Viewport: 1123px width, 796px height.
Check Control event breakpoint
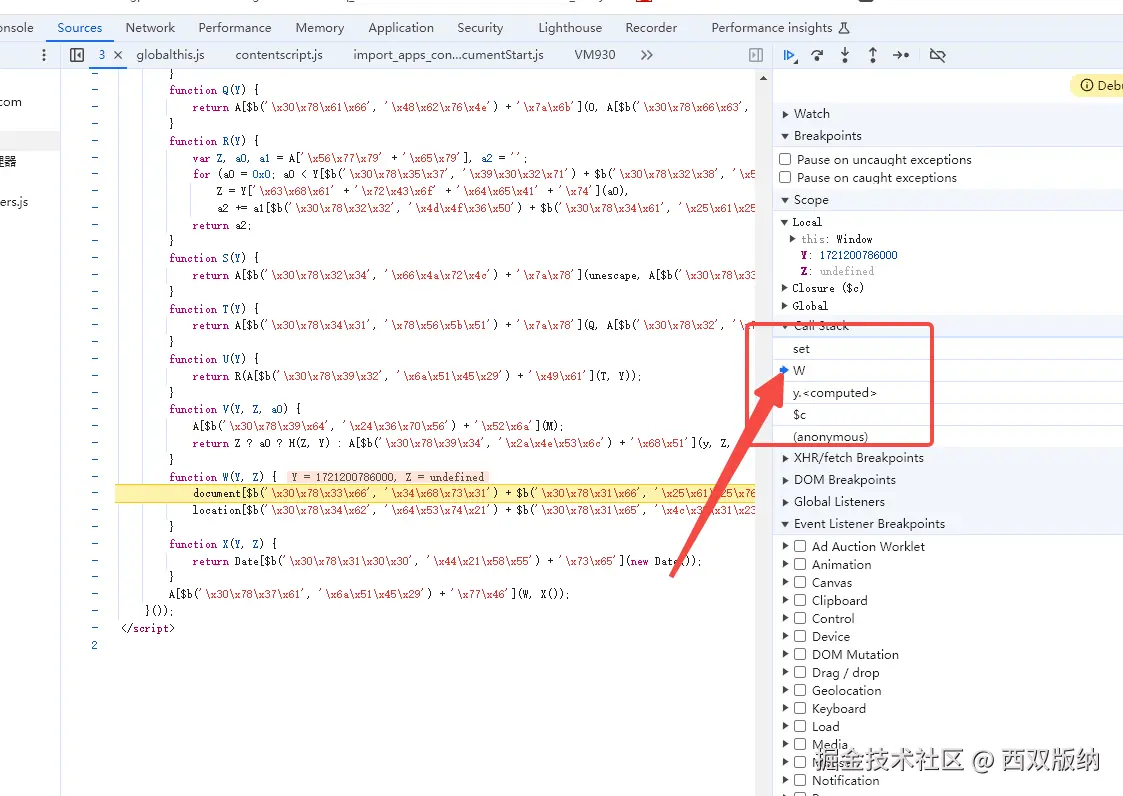[800, 618]
